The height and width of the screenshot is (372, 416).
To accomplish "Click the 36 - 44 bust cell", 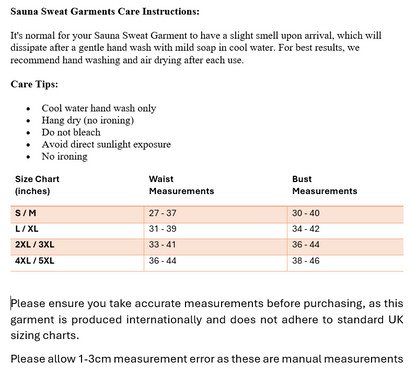I will tap(306, 245).
